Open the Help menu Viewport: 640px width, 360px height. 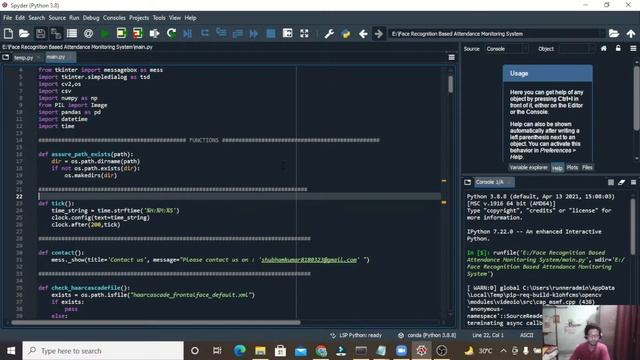tap(190, 18)
